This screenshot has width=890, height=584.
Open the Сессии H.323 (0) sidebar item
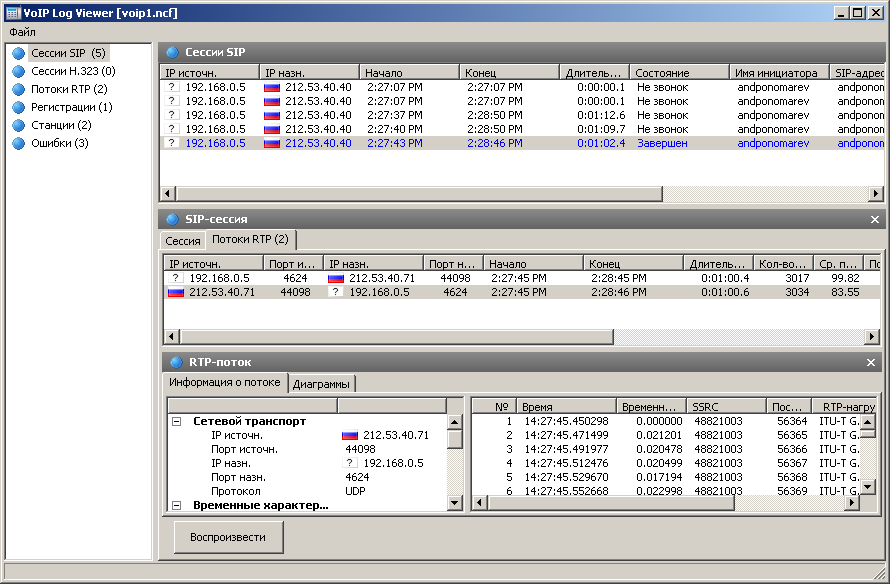tap(73, 72)
